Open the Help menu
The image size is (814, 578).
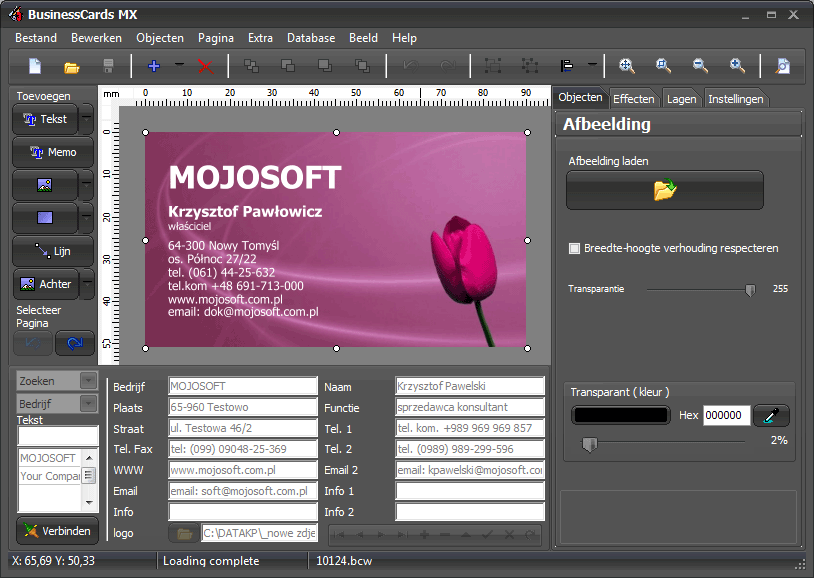point(404,38)
